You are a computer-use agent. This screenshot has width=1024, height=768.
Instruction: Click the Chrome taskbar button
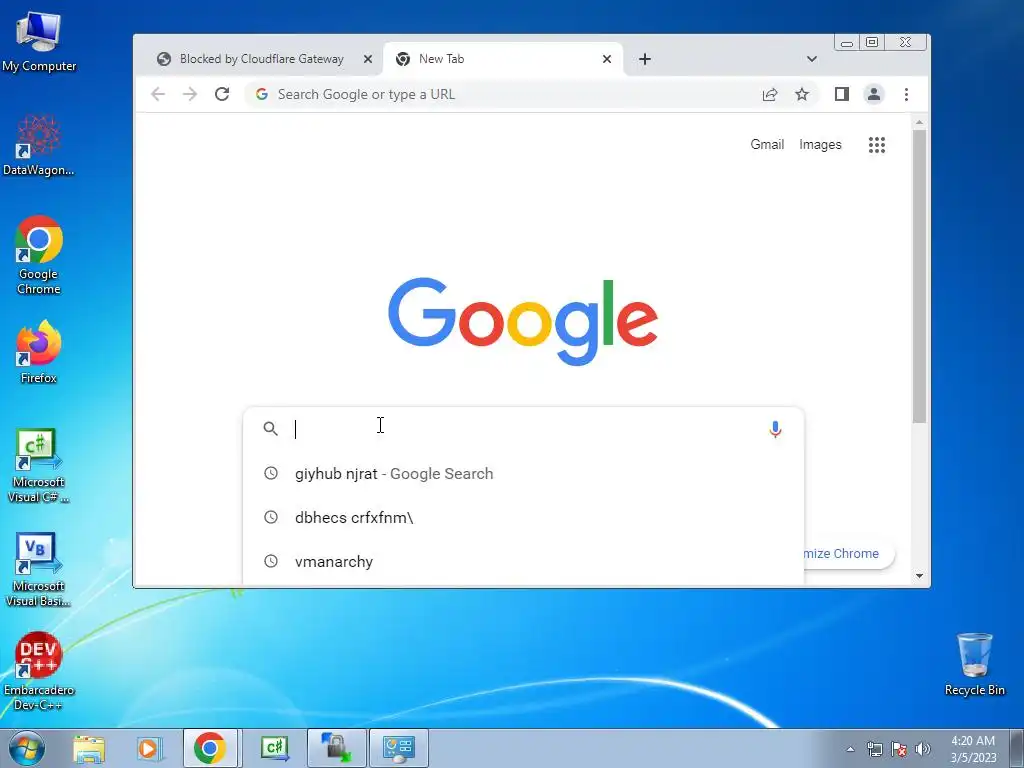[x=210, y=748]
